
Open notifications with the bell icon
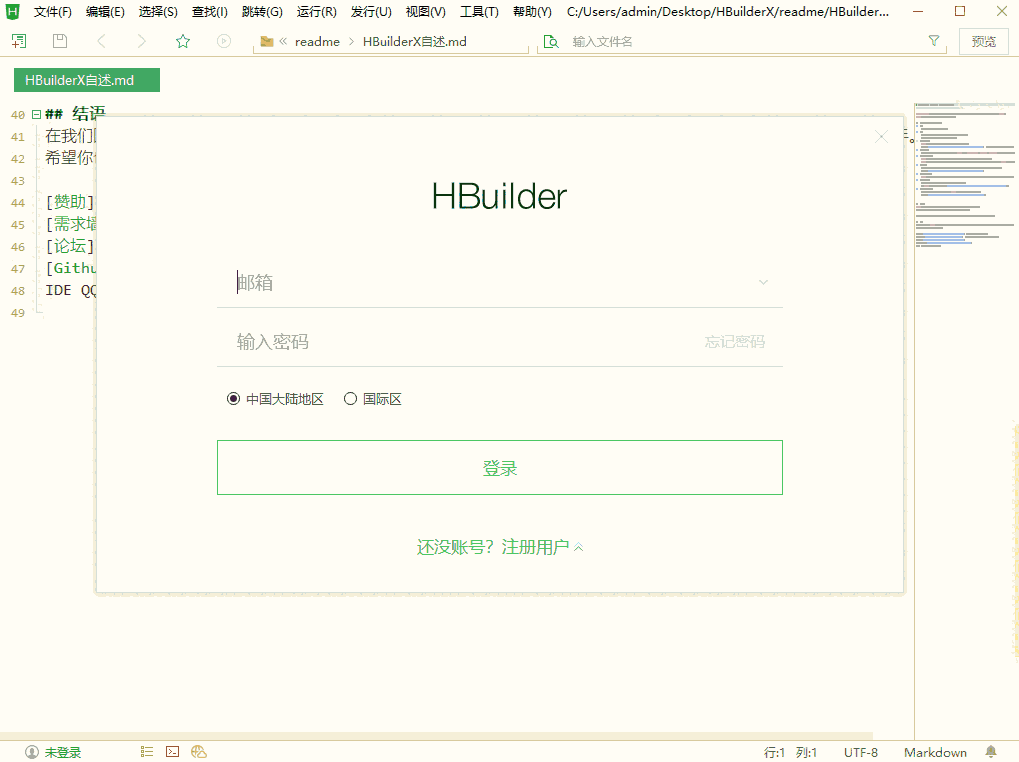point(989,751)
